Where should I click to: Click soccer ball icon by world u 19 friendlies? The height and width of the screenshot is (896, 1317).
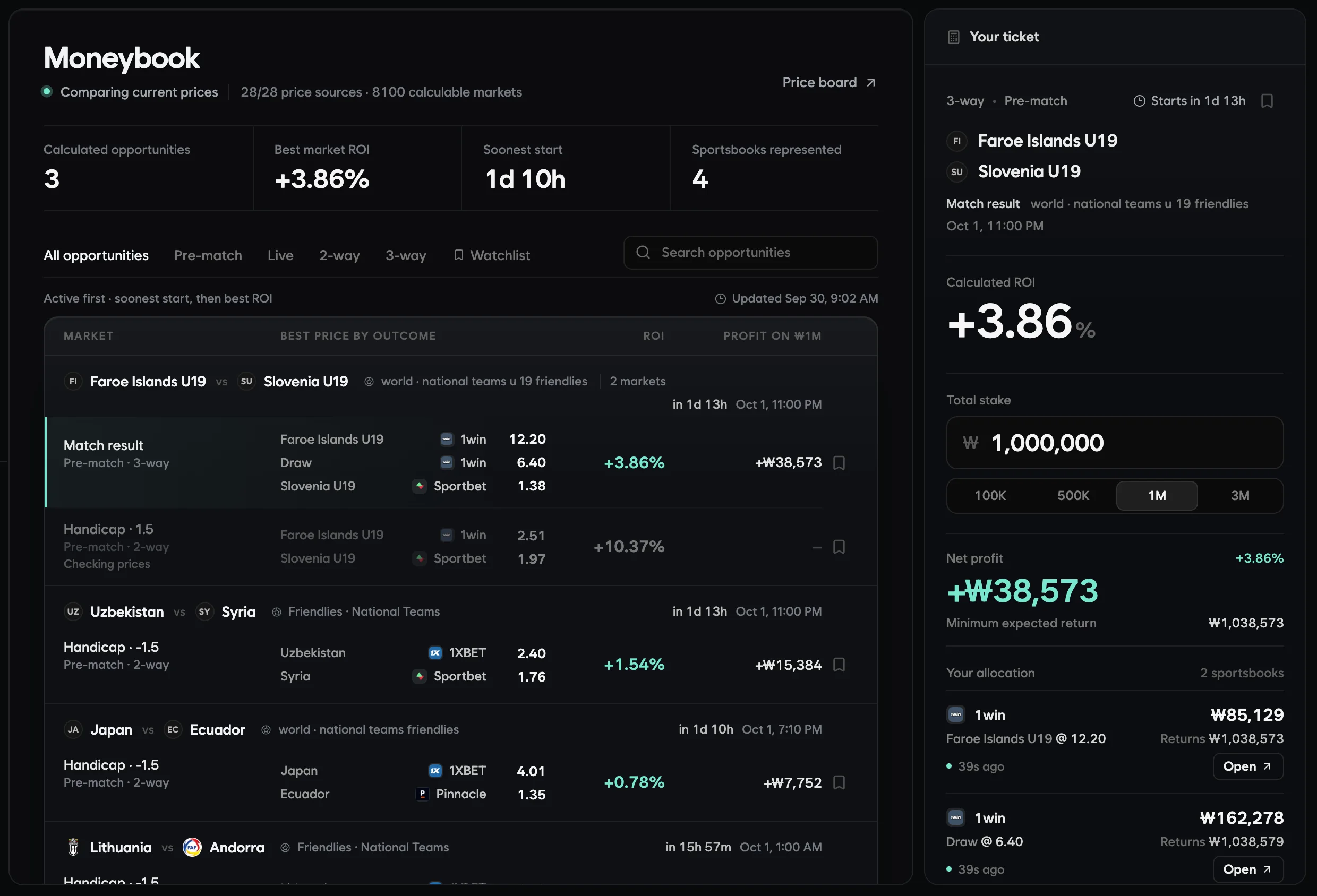[369, 382]
